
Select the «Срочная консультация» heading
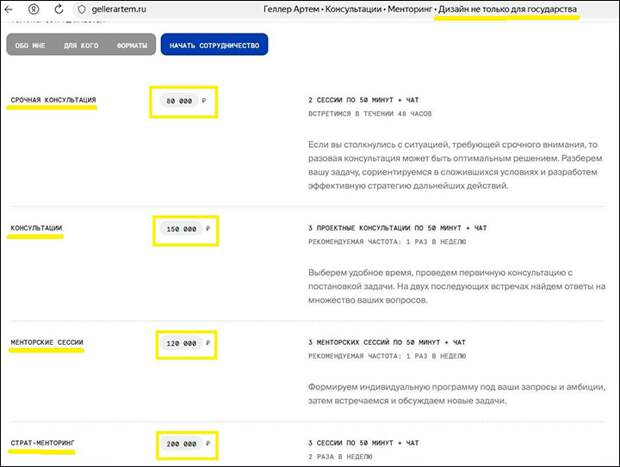click(53, 100)
